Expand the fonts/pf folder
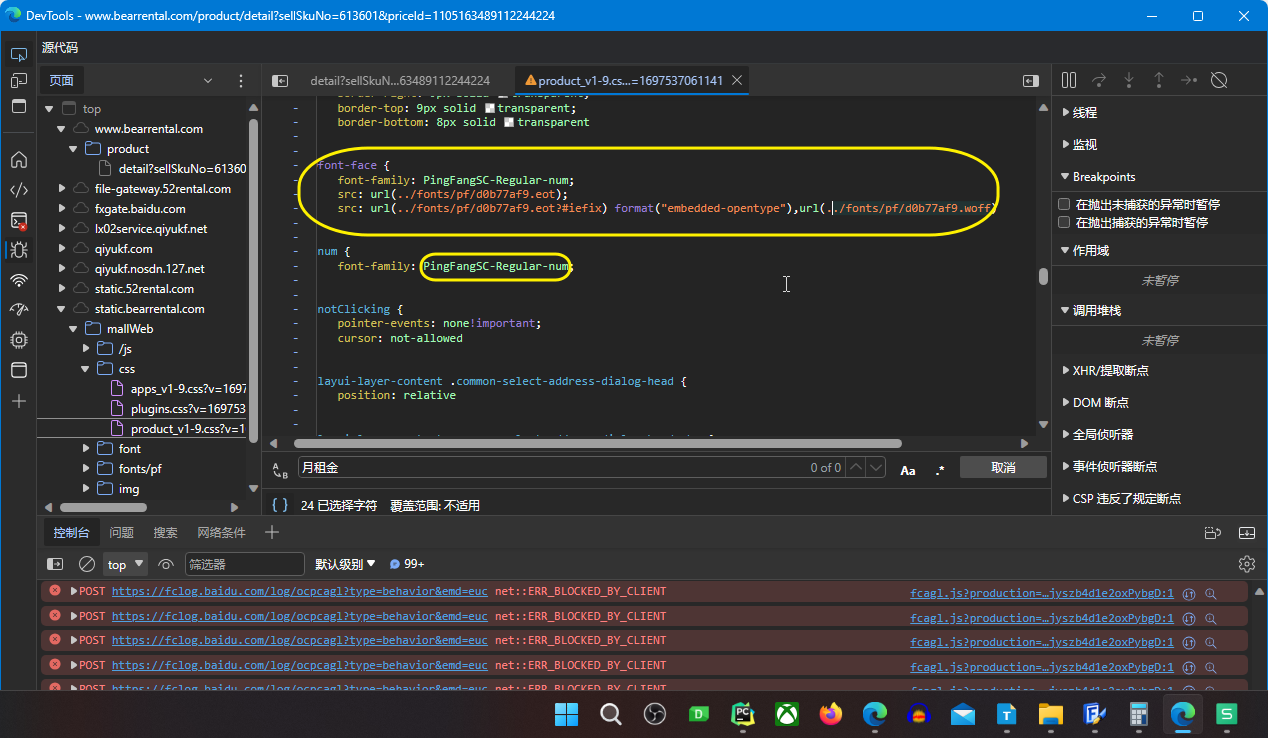This screenshot has height=738, width=1268. [x=87, y=469]
